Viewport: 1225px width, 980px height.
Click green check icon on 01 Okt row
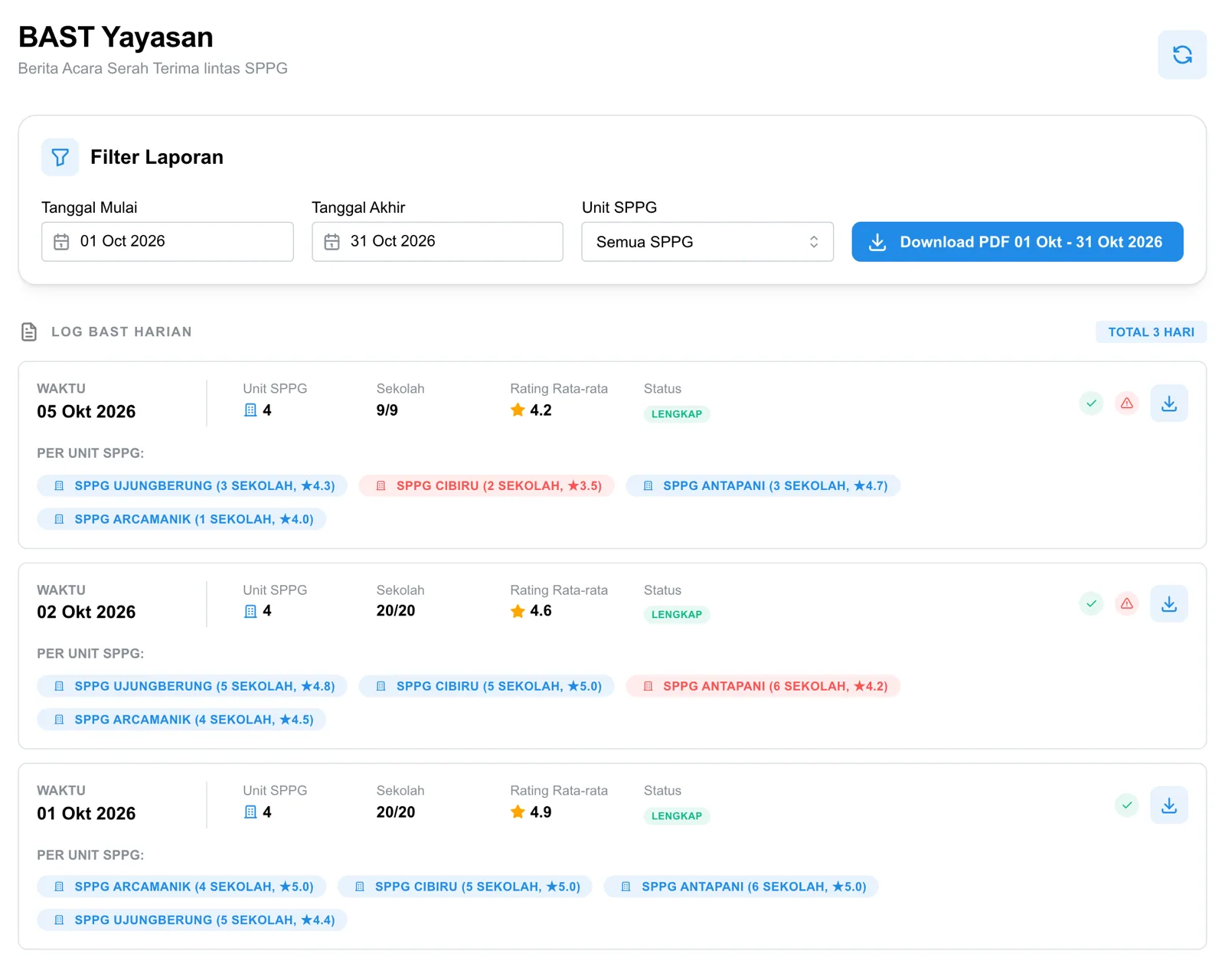[x=1127, y=805]
